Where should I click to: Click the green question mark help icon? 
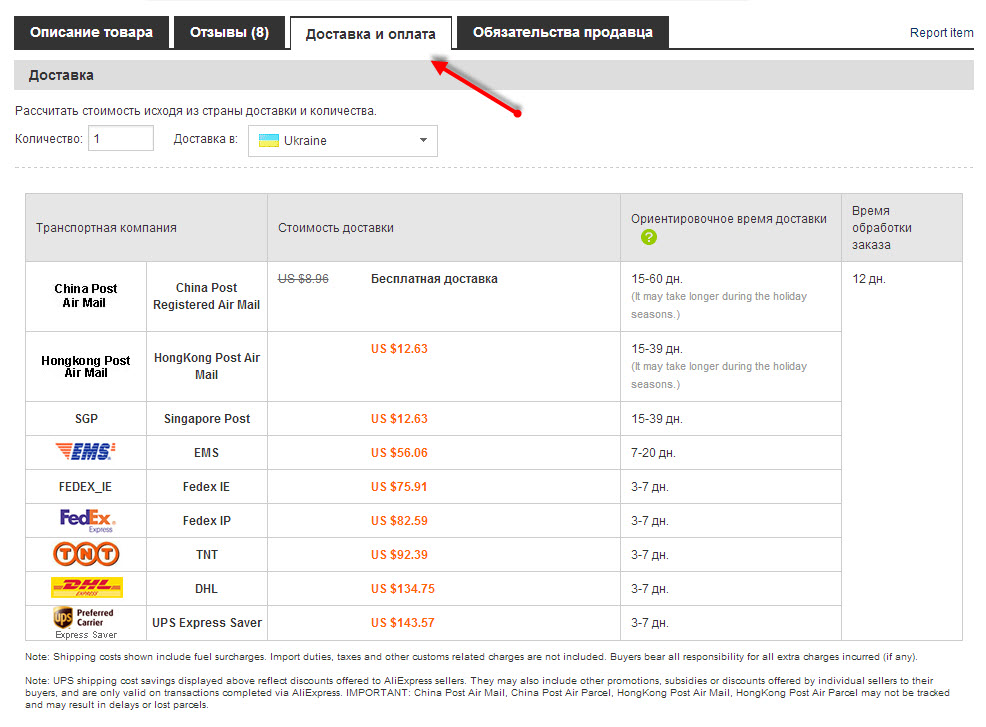[x=649, y=237]
